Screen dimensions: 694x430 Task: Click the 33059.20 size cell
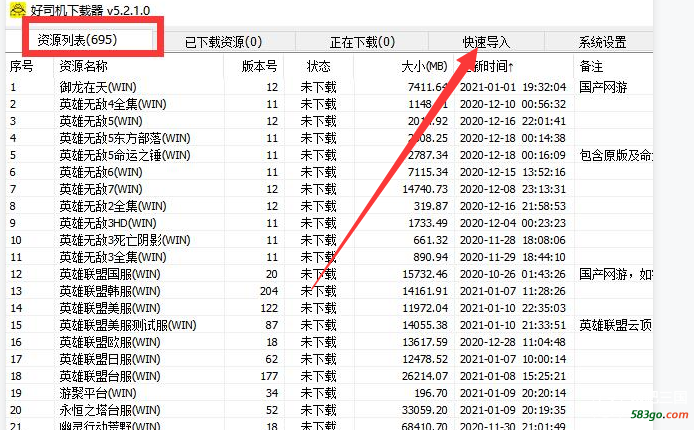click(x=425, y=410)
